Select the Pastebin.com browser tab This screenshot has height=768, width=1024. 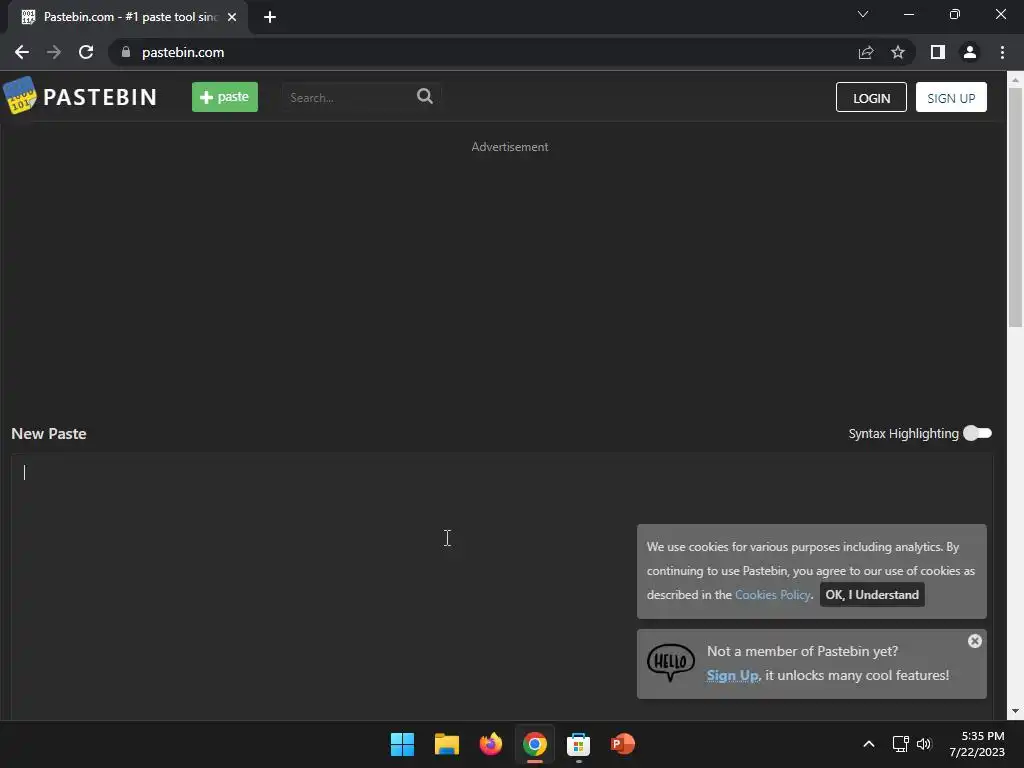pyautogui.click(x=128, y=17)
